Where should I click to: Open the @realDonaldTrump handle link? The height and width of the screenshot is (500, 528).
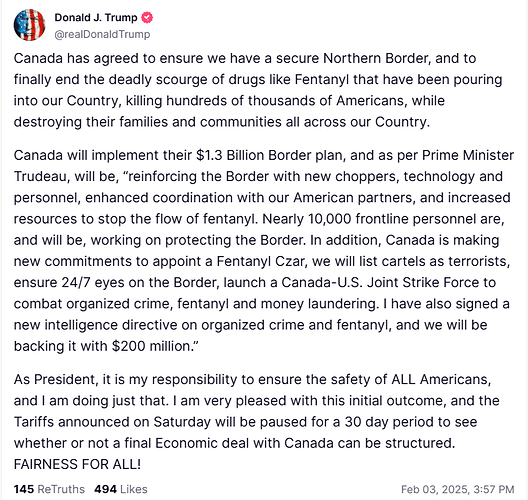[x=102, y=34]
